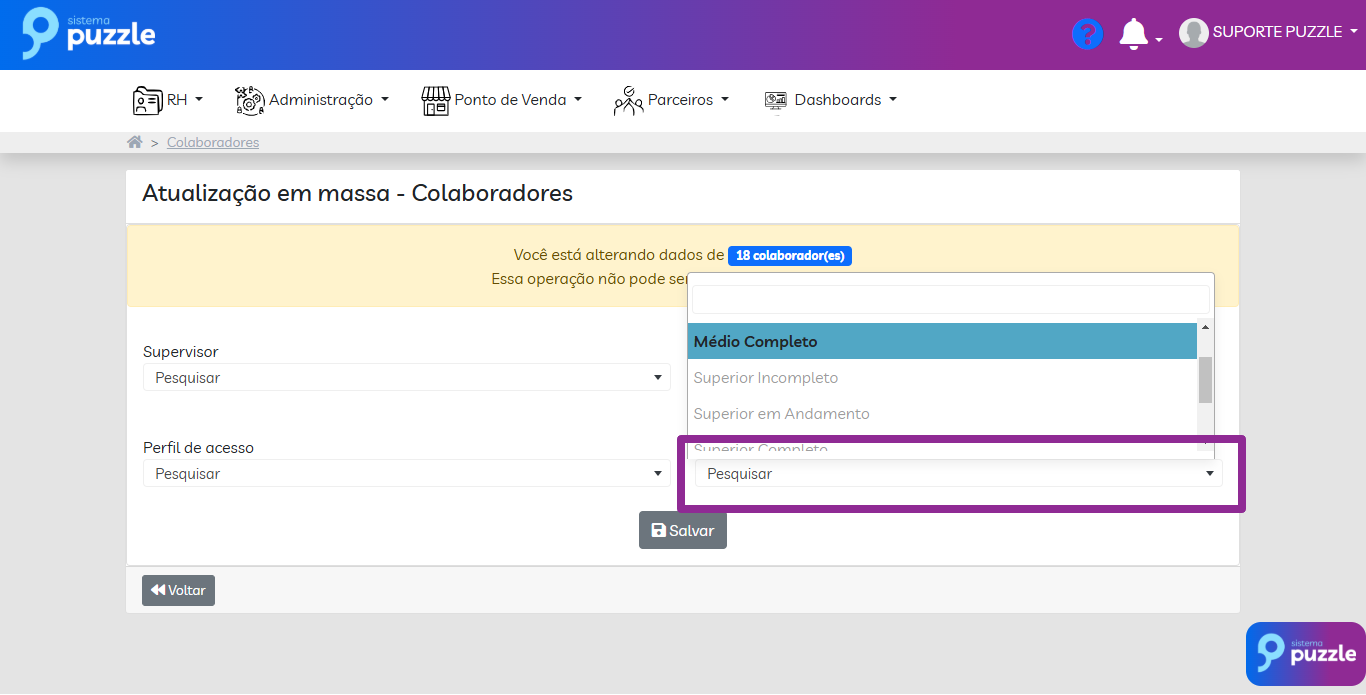
Task: Expand the Supervisor dropdown
Action: click(406, 378)
